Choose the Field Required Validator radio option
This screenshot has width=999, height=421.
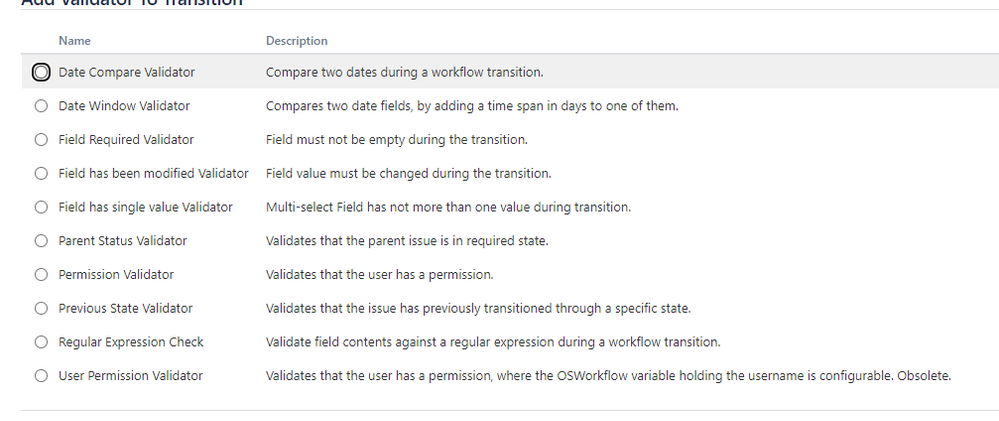click(41, 139)
